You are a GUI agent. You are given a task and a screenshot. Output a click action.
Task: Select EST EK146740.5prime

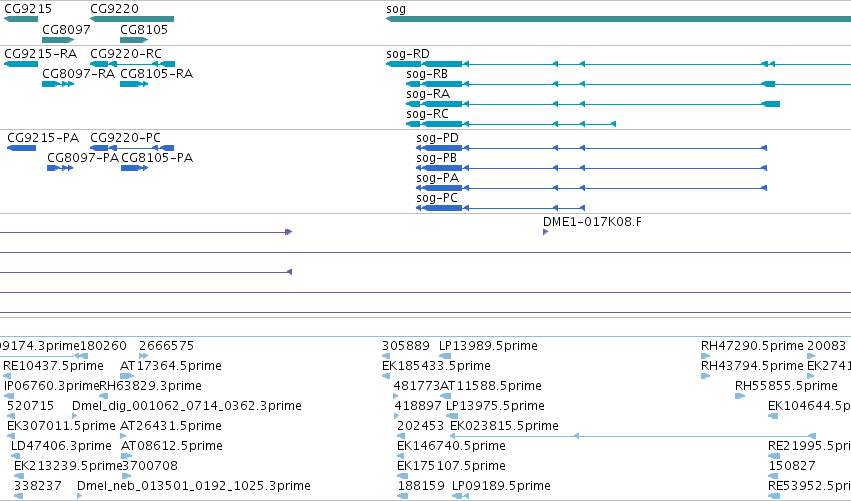[452, 446]
